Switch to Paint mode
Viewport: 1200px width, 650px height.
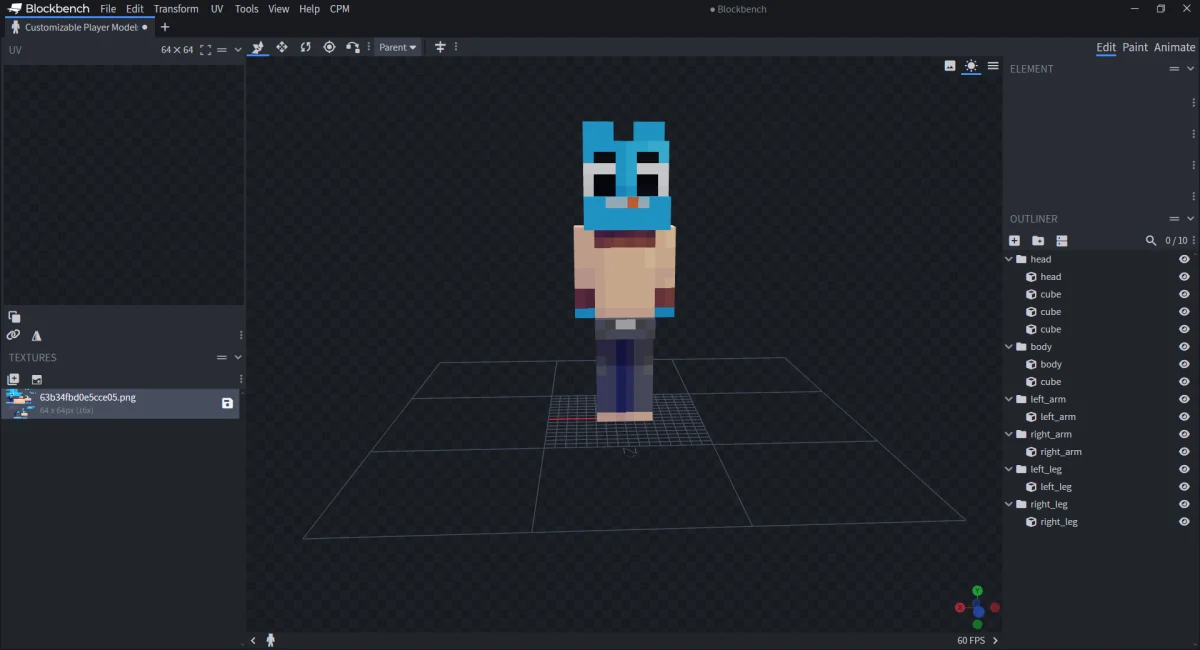click(1135, 47)
